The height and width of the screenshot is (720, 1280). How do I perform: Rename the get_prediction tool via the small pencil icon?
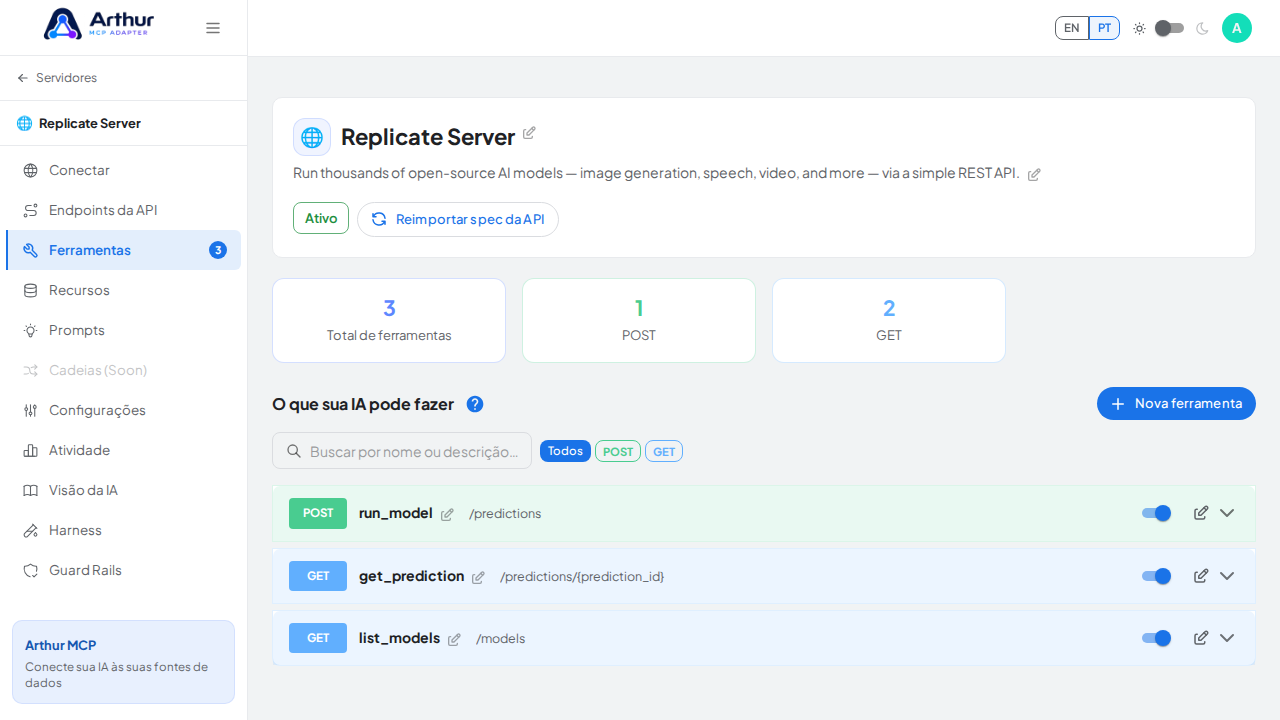click(478, 577)
